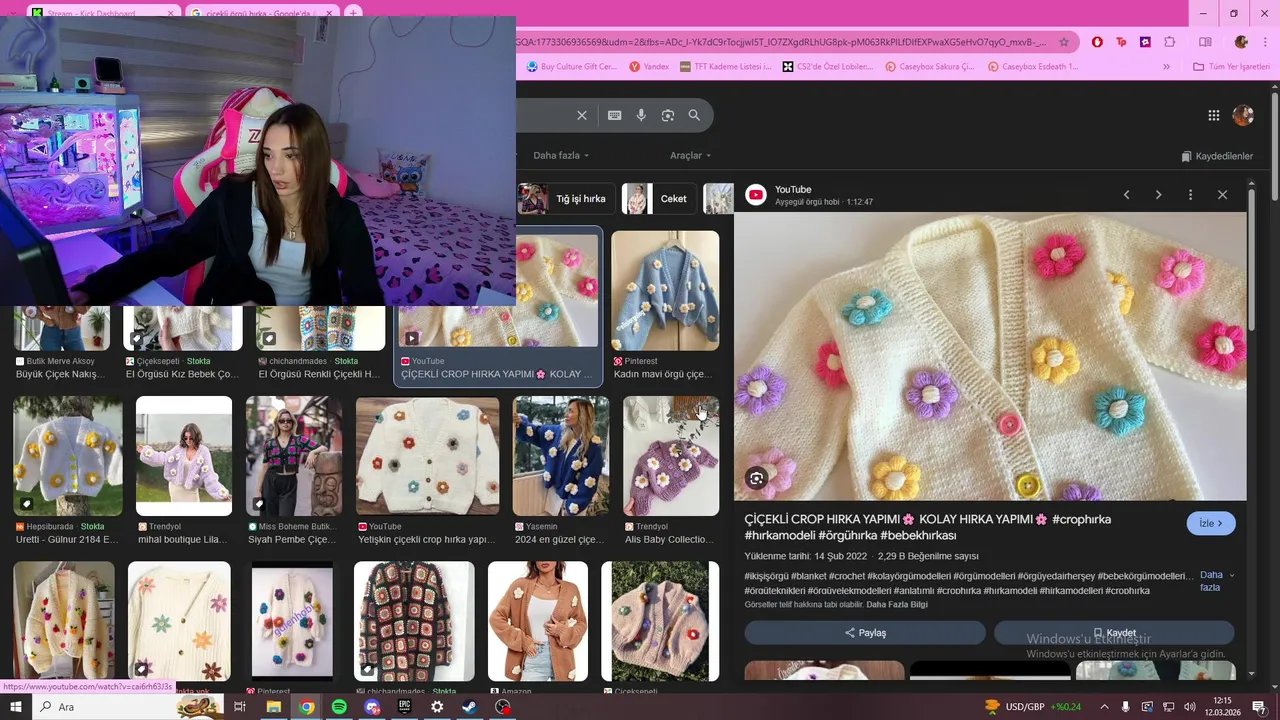
Task: Search by image with Google Lens icon
Action: 668,115
